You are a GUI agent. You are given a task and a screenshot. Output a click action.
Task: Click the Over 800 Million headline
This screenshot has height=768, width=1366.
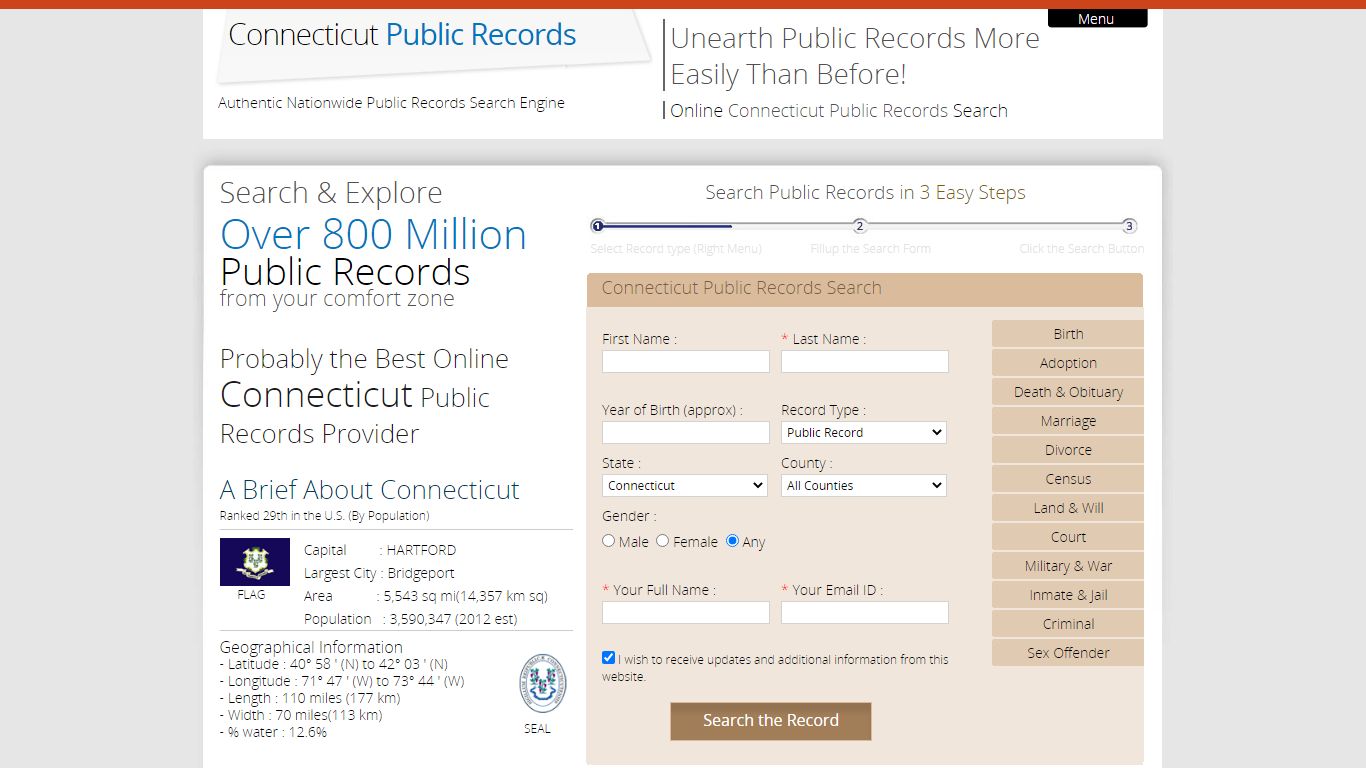point(373,235)
